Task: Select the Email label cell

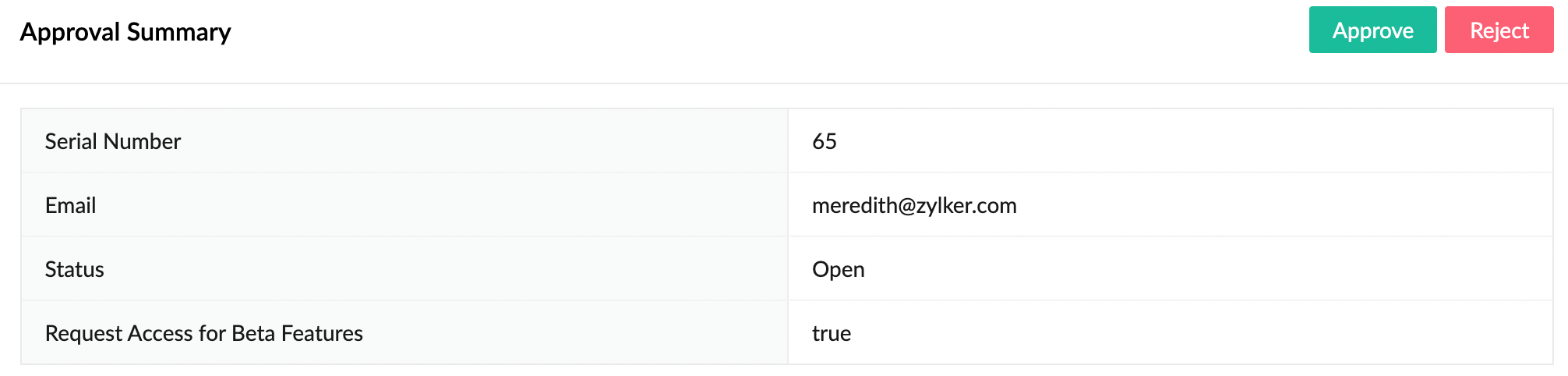Action: tap(71, 205)
